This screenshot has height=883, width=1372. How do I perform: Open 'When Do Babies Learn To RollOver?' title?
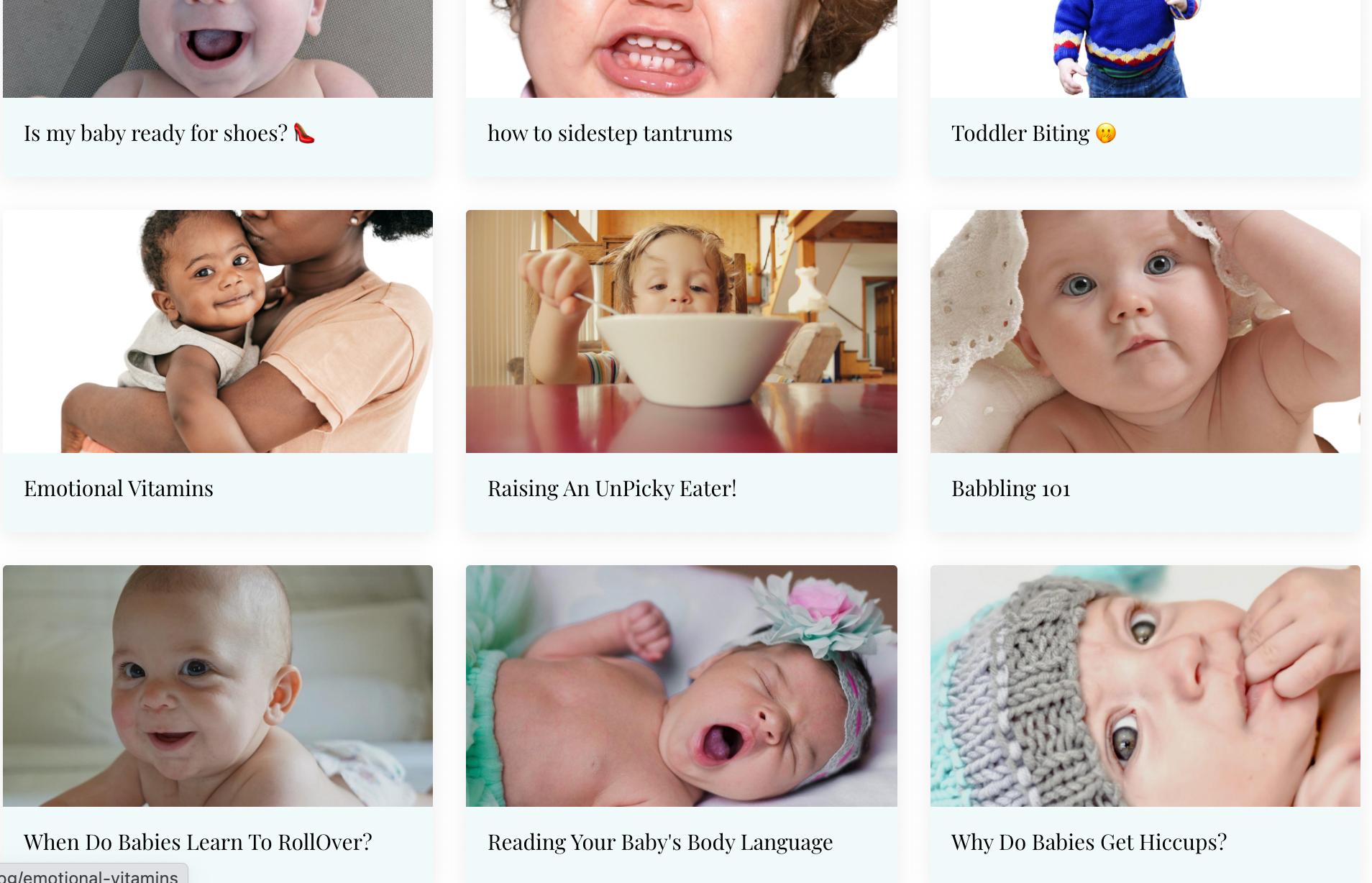(x=198, y=842)
